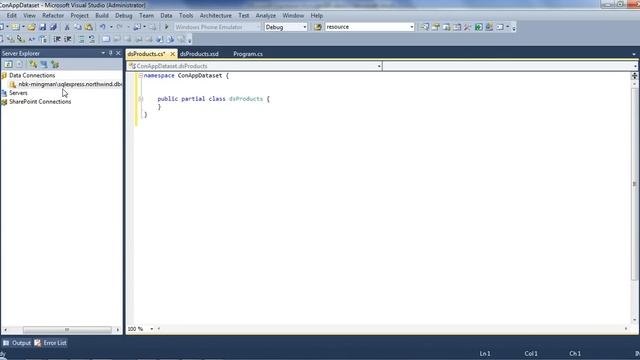Open the Window menu
This screenshot has height=360, width=640.
pos(293,16)
